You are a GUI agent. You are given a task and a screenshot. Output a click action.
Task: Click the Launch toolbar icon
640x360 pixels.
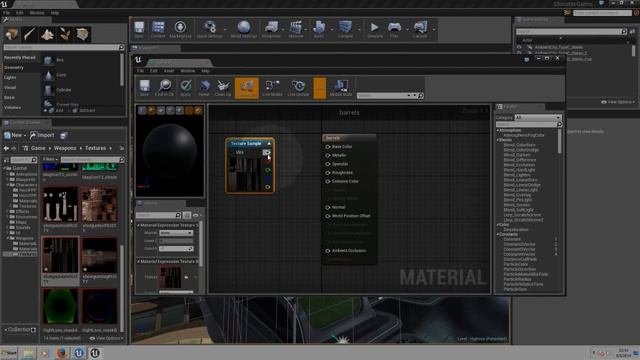tap(420, 29)
